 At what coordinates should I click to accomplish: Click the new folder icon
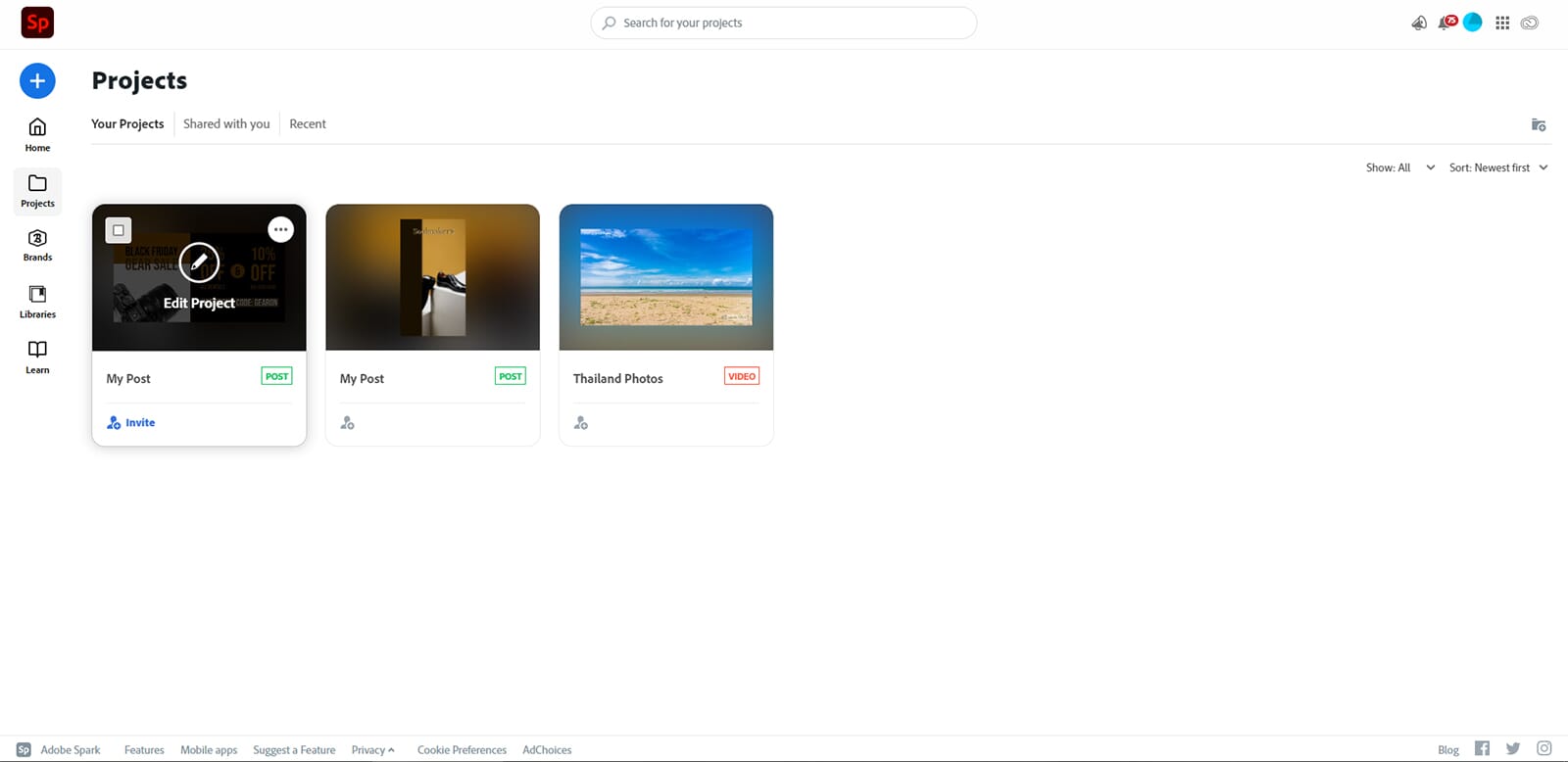coord(1539,124)
